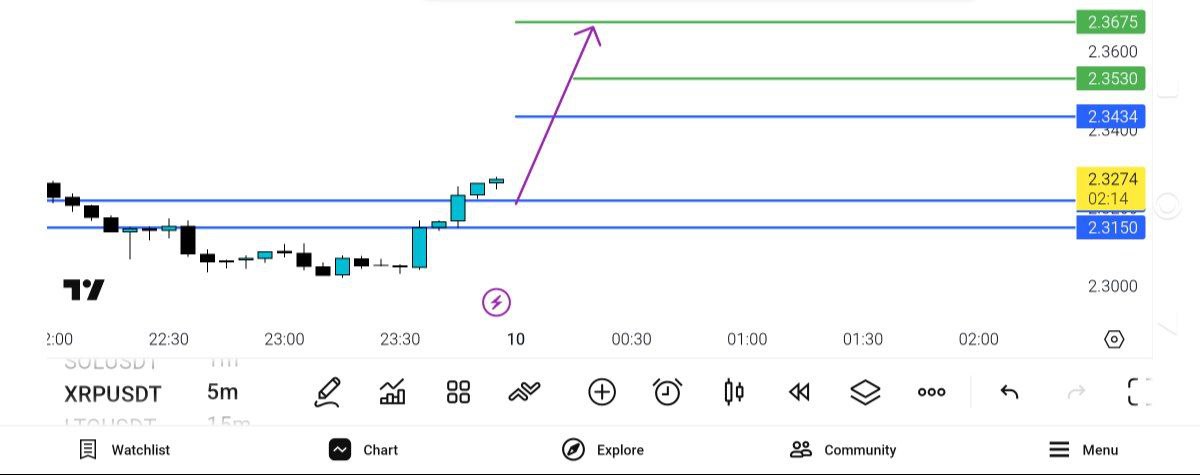Screen dimensions: 1200x475
Task: Open chart settings hexagon icon
Action: coord(1114,339)
